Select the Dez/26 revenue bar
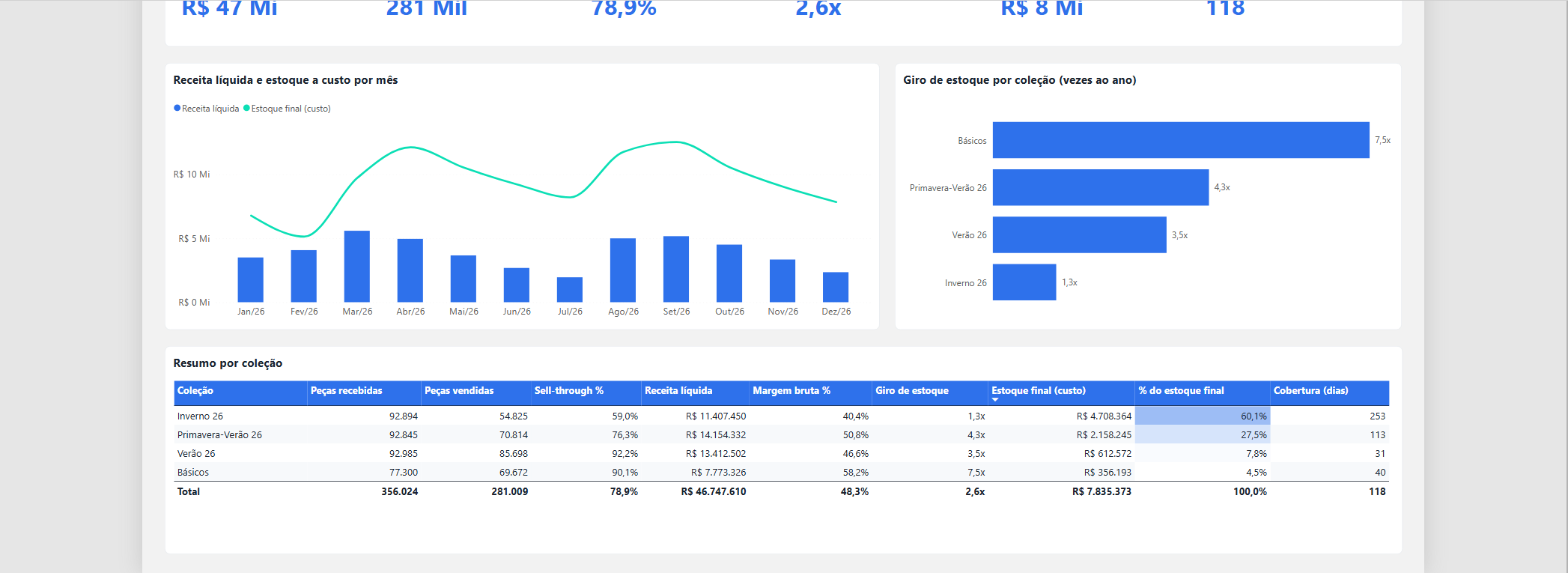Viewport: 1568px width, 573px height. point(836,287)
